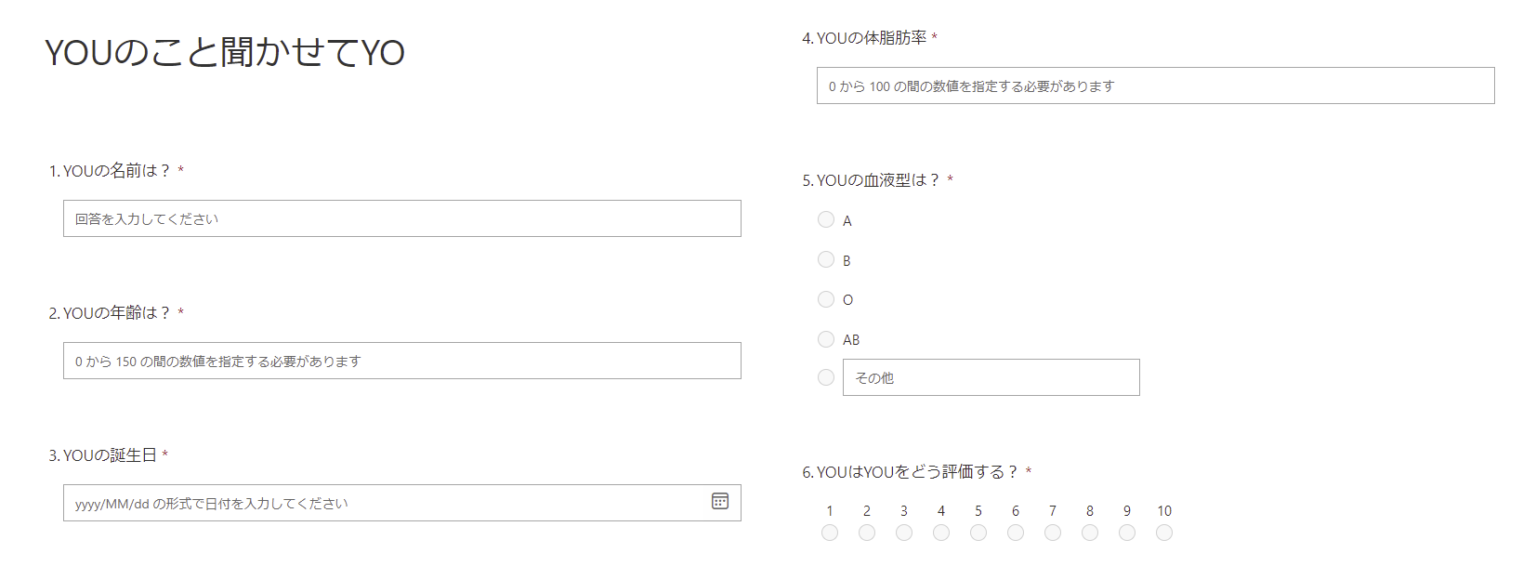The height and width of the screenshot is (566, 1536).
Task: Select blood type A radio button
Action: click(826, 220)
